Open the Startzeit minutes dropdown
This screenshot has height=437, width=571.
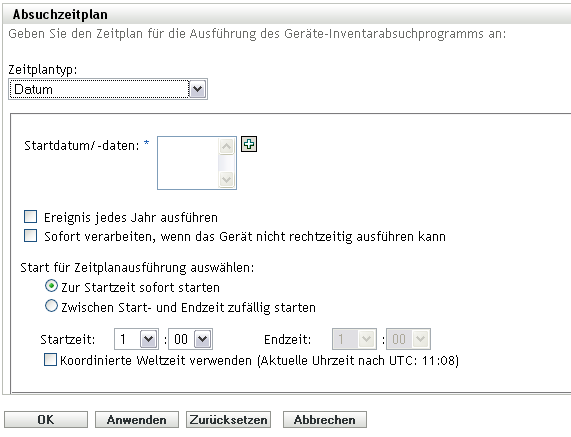click(191, 339)
